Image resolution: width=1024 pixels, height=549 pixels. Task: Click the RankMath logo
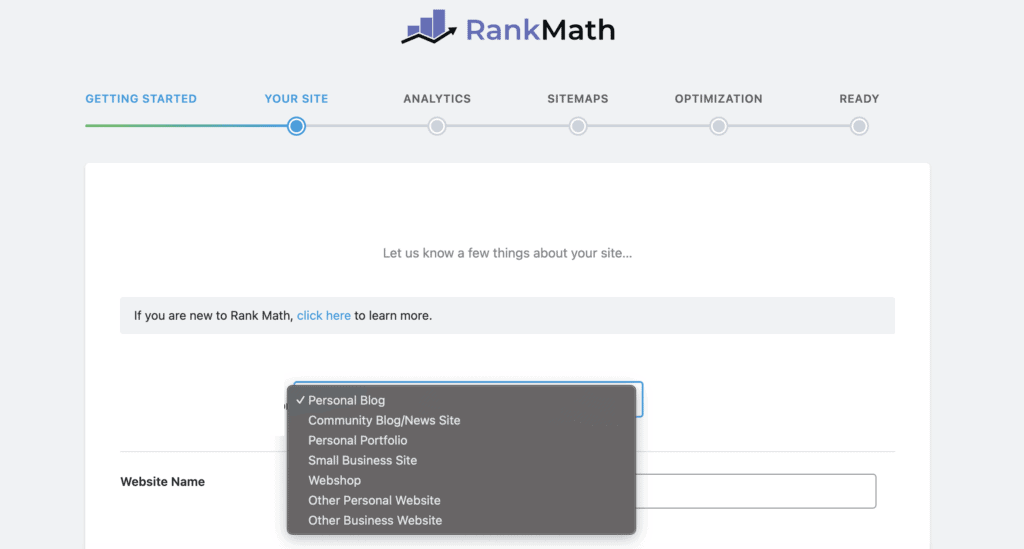[508, 28]
